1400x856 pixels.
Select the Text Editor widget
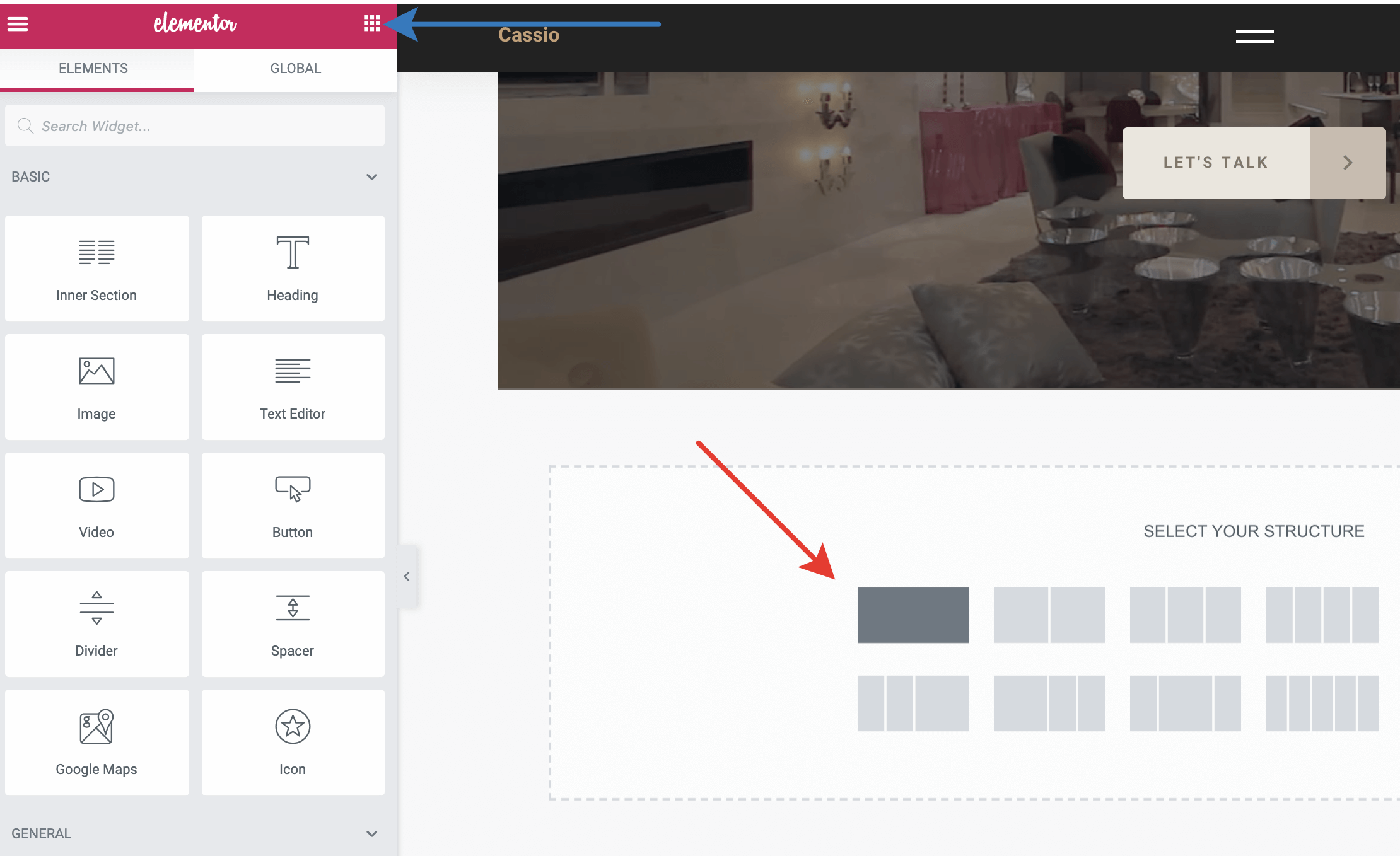[293, 387]
